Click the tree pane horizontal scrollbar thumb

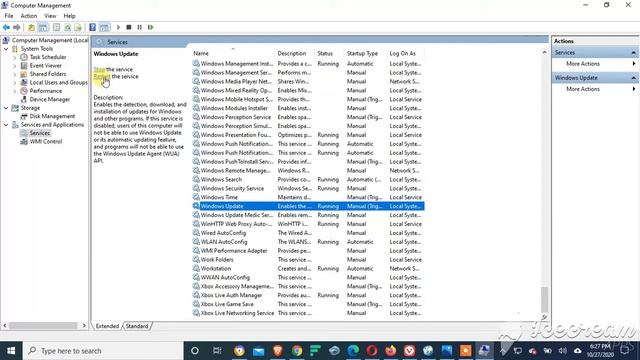(43, 326)
